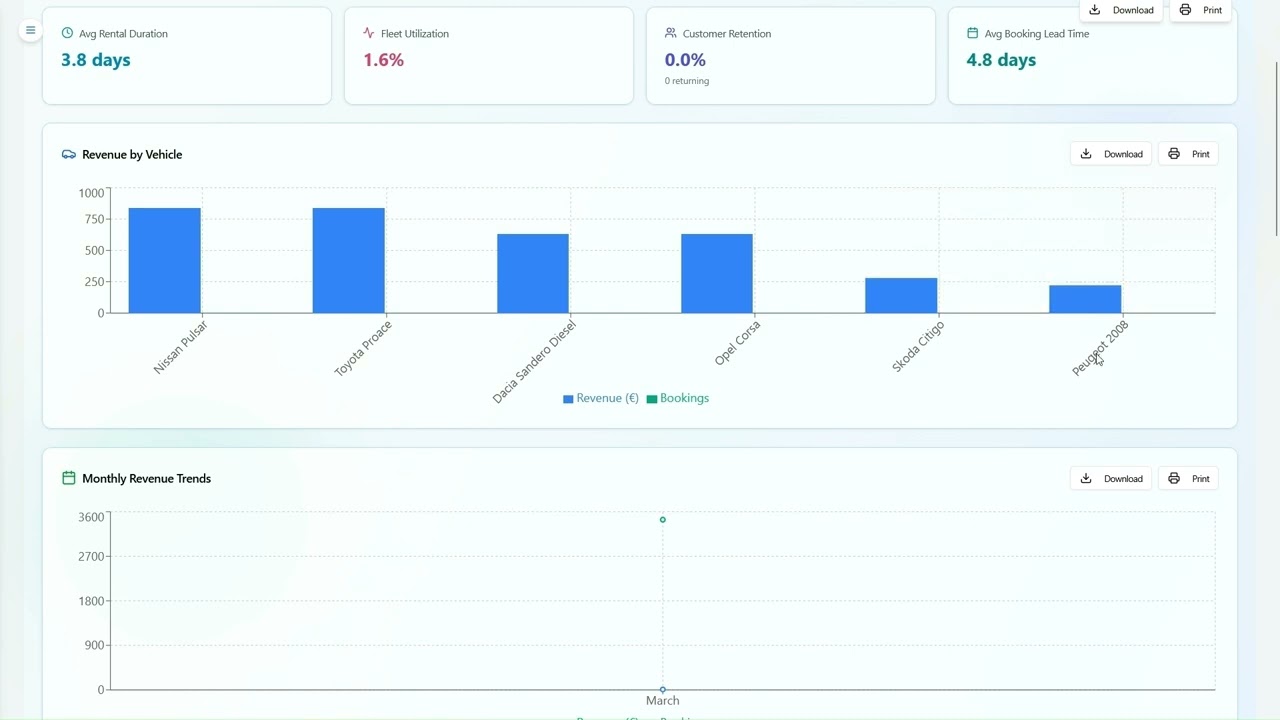Viewport: 1280px width, 720px height.
Task: Click the Revenue by Vehicle heading
Action: point(132,154)
